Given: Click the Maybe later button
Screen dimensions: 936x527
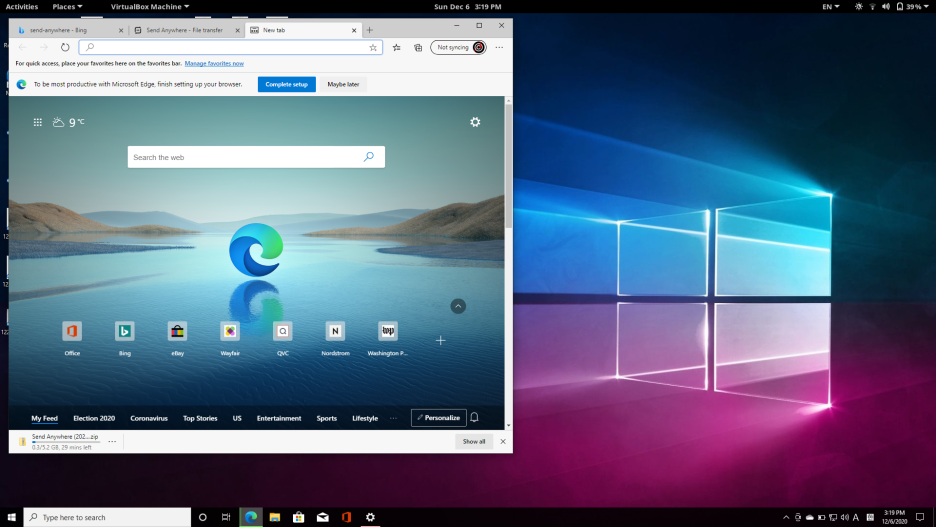Looking at the screenshot, I should tap(343, 84).
